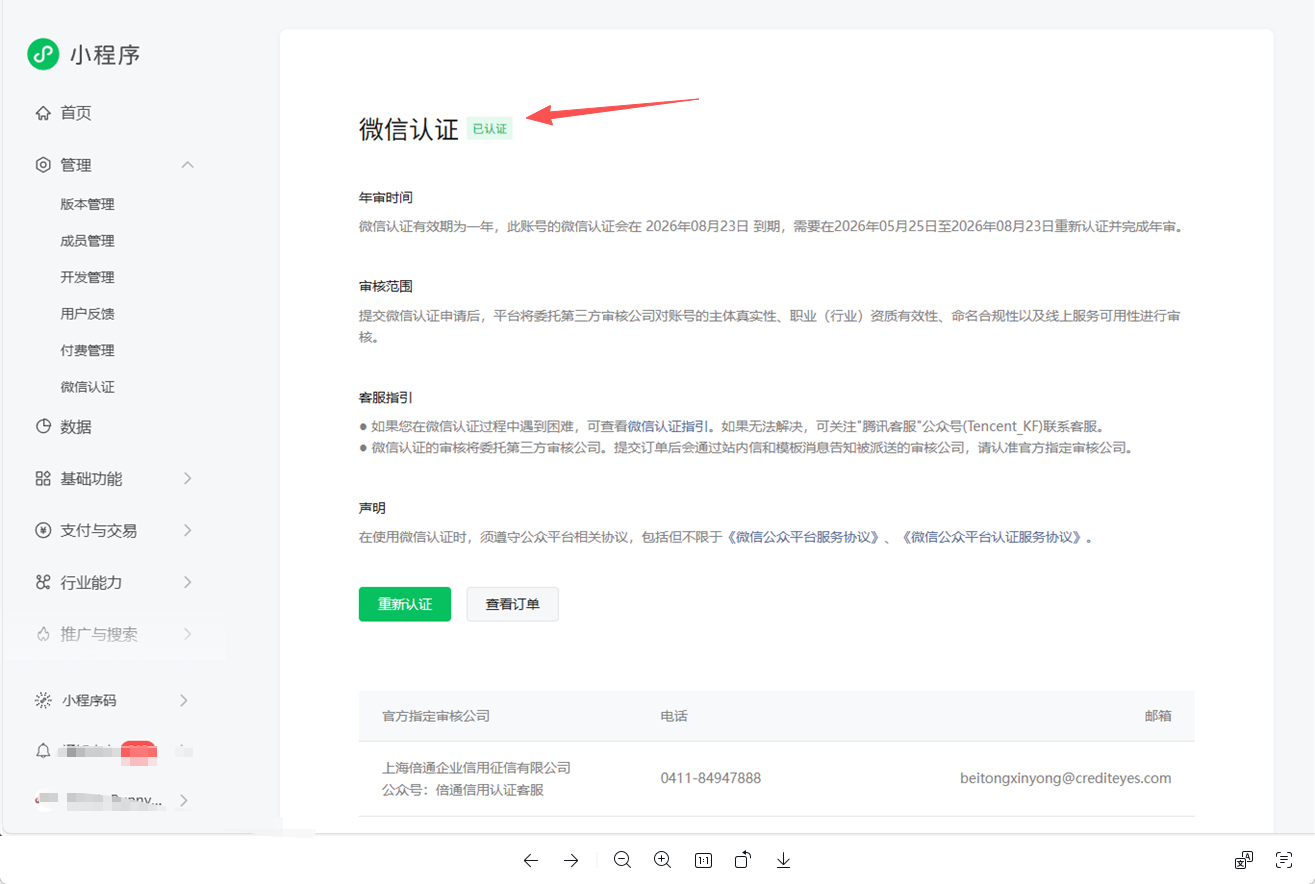This screenshot has height=884, width=1315.
Task: Expand the 小程序码 chevron
Action: [x=184, y=700]
